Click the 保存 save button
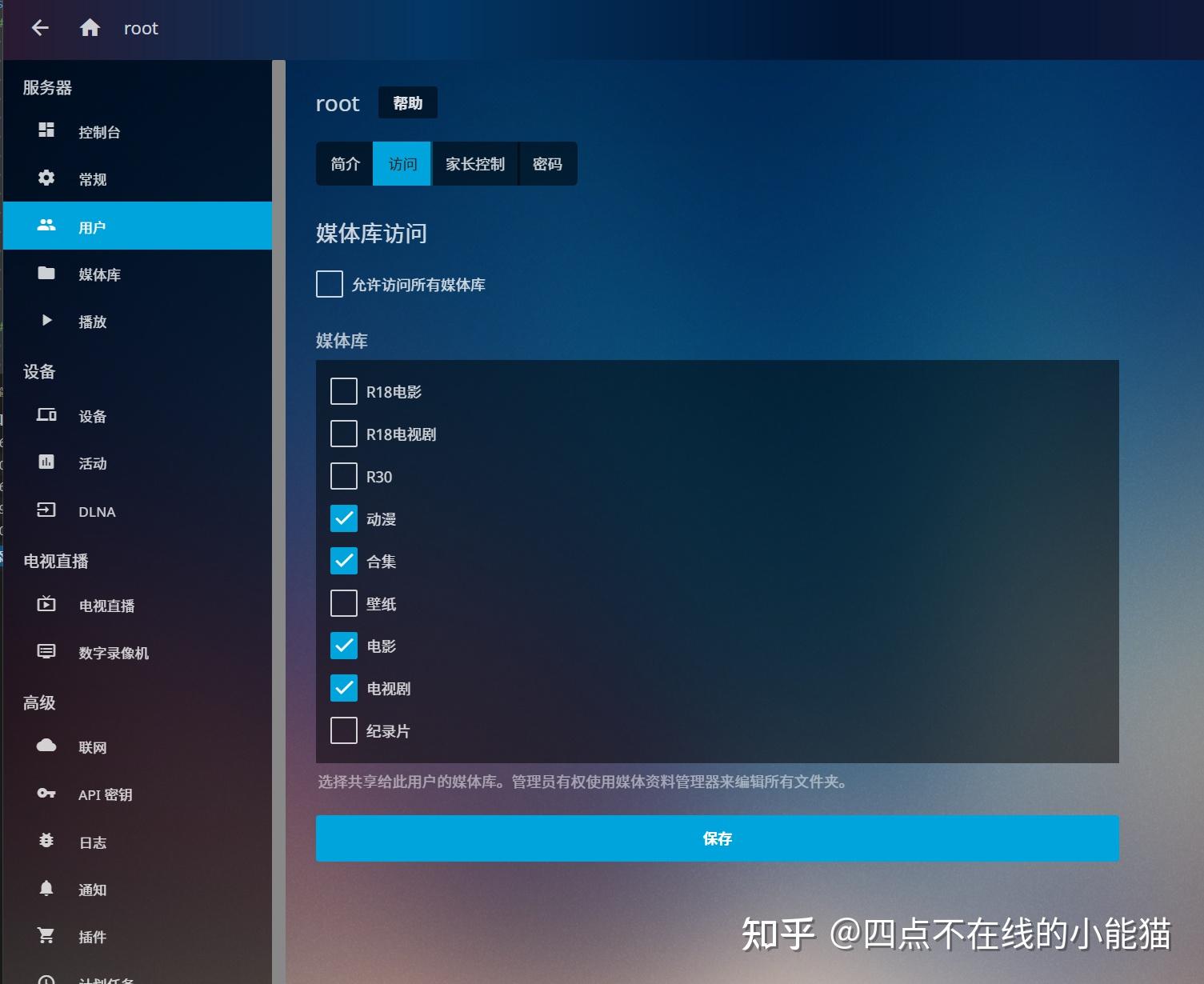Viewport: 1204px width, 984px height. pos(717,838)
